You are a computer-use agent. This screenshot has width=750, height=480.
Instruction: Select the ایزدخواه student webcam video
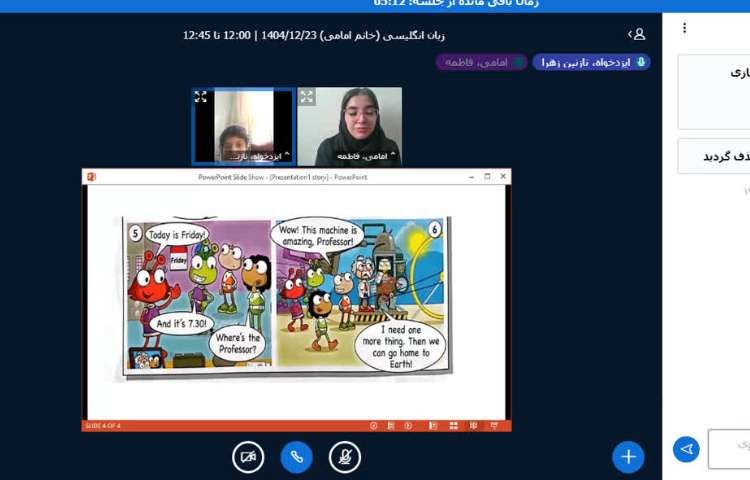point(243,127)
